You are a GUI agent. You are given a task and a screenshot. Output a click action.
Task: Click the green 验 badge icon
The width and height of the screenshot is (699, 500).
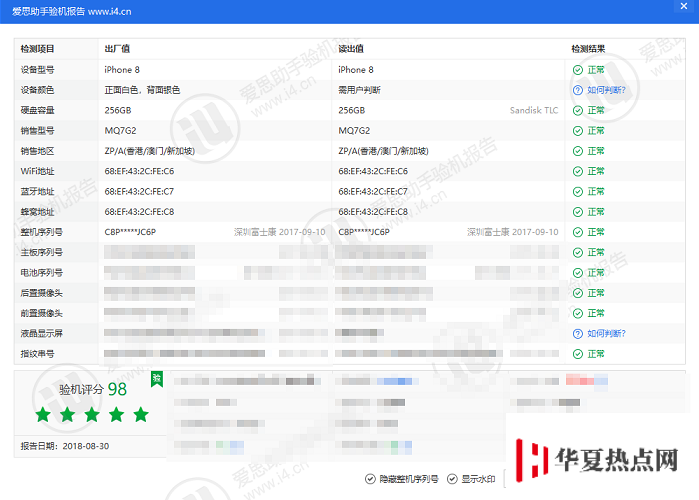pyautogui.click(x=157, y=379)
